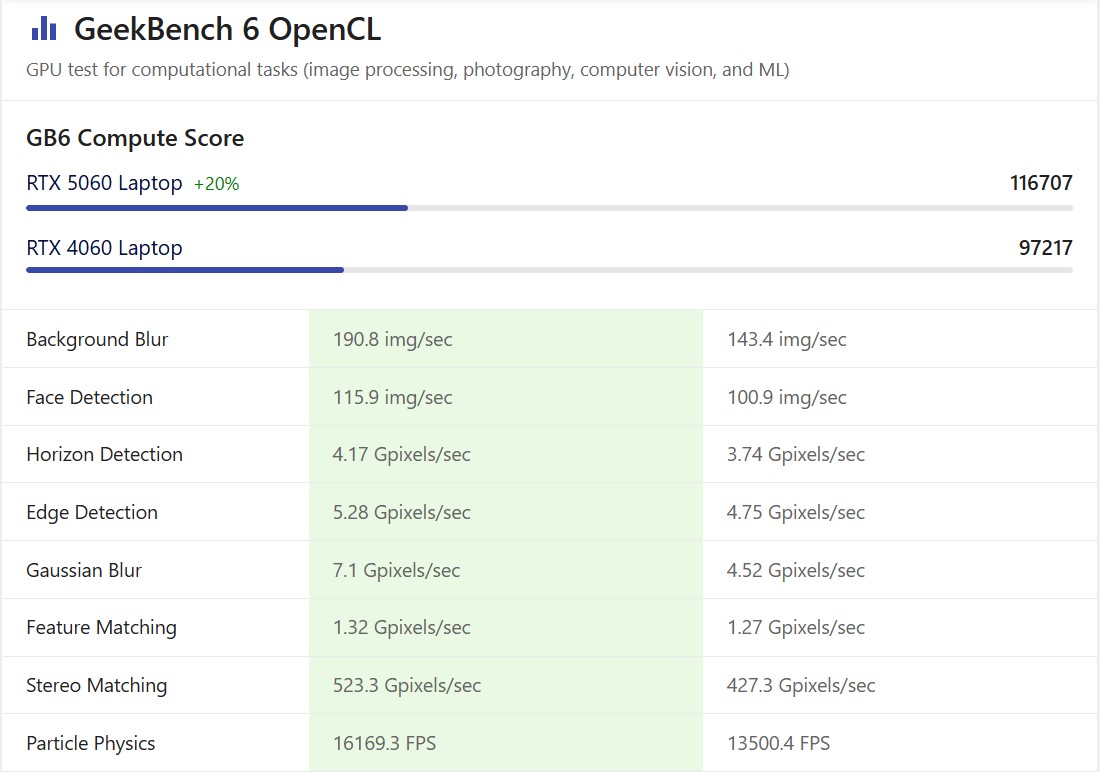Click the GB6 Compute Score heading
Viewport: 1100px width, 772px height.
[x=135, y=138]
